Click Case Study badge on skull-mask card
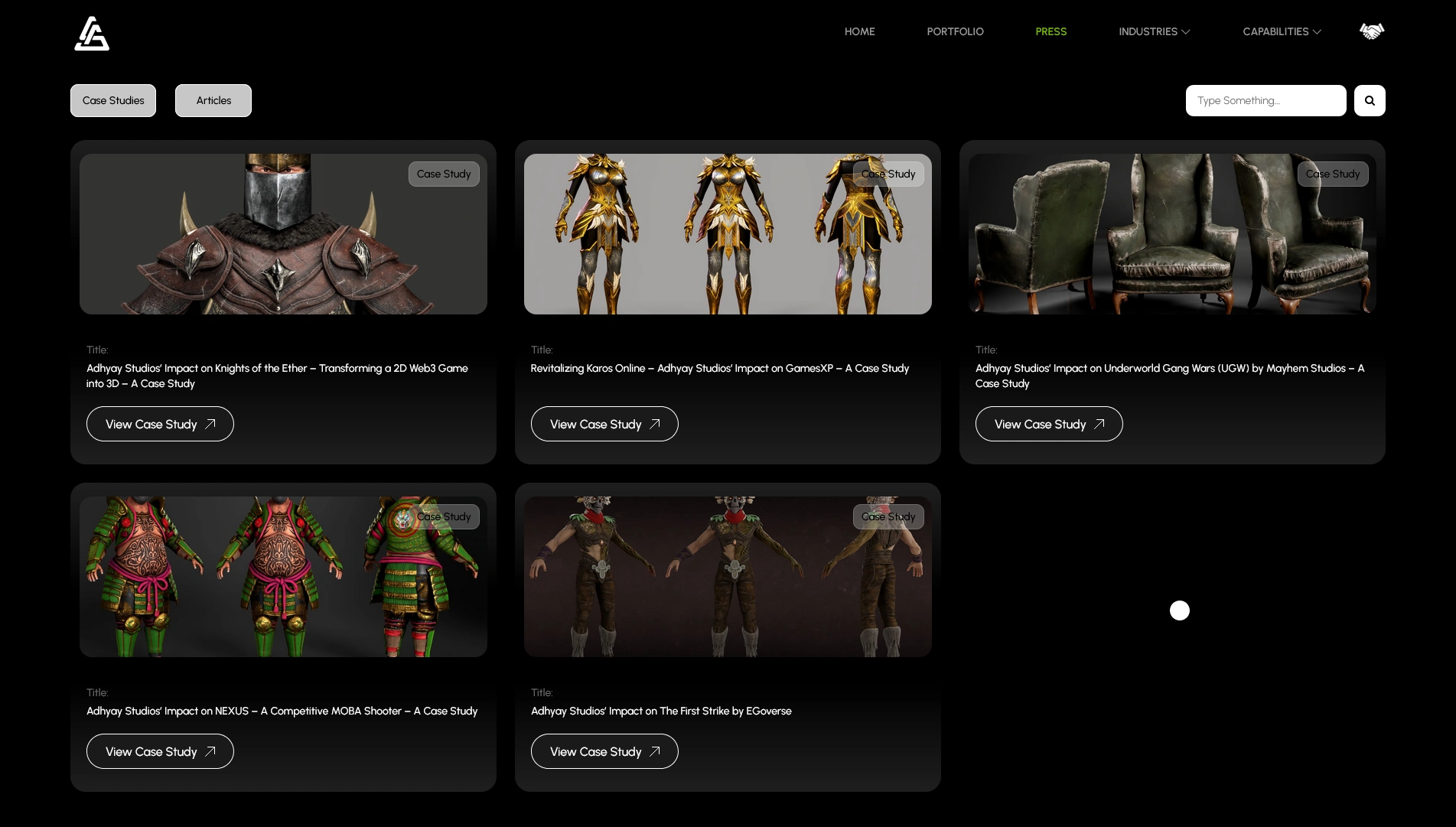 (x=888, y=516)
